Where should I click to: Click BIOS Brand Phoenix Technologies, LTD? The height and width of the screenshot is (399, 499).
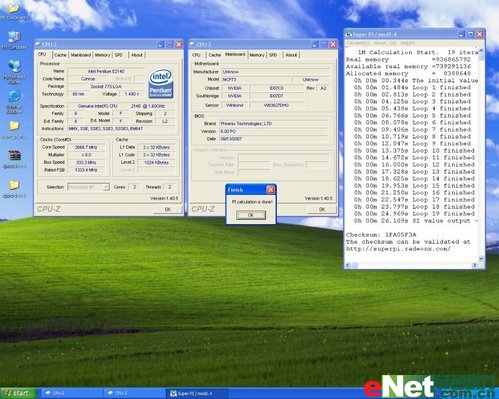pos(274,123)
